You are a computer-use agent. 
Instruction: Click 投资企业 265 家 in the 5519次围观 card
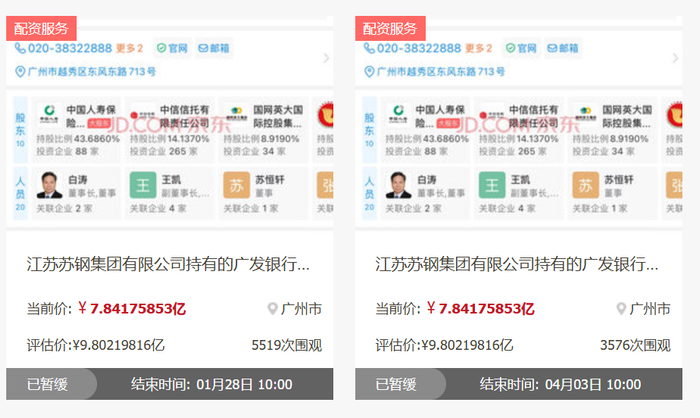(164, 151)
